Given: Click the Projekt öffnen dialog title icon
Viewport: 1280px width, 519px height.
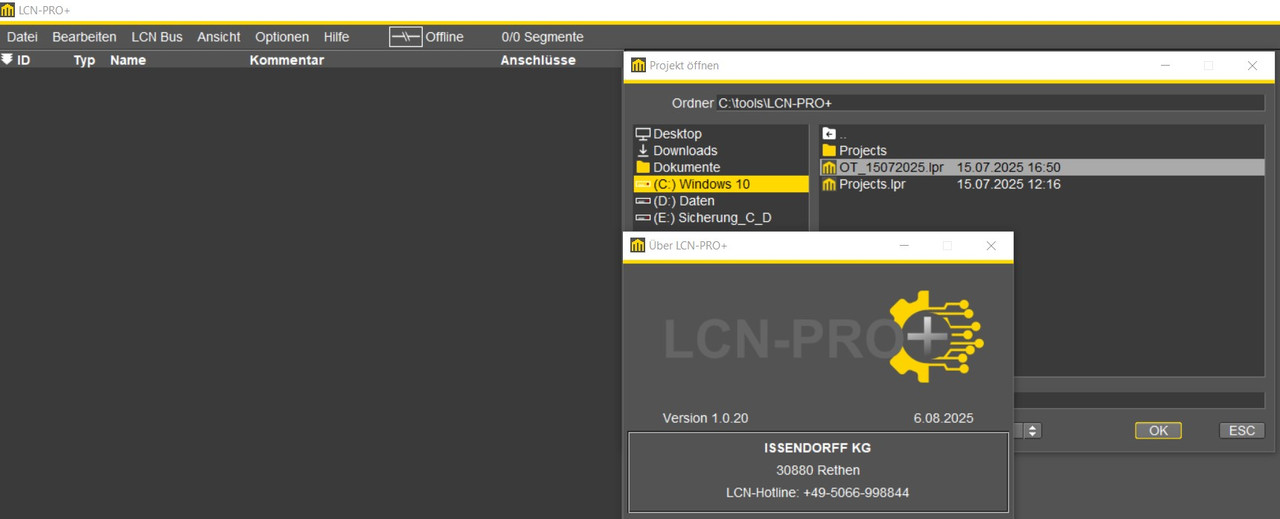Looking at the screenshot, I should tap(638, 65).
